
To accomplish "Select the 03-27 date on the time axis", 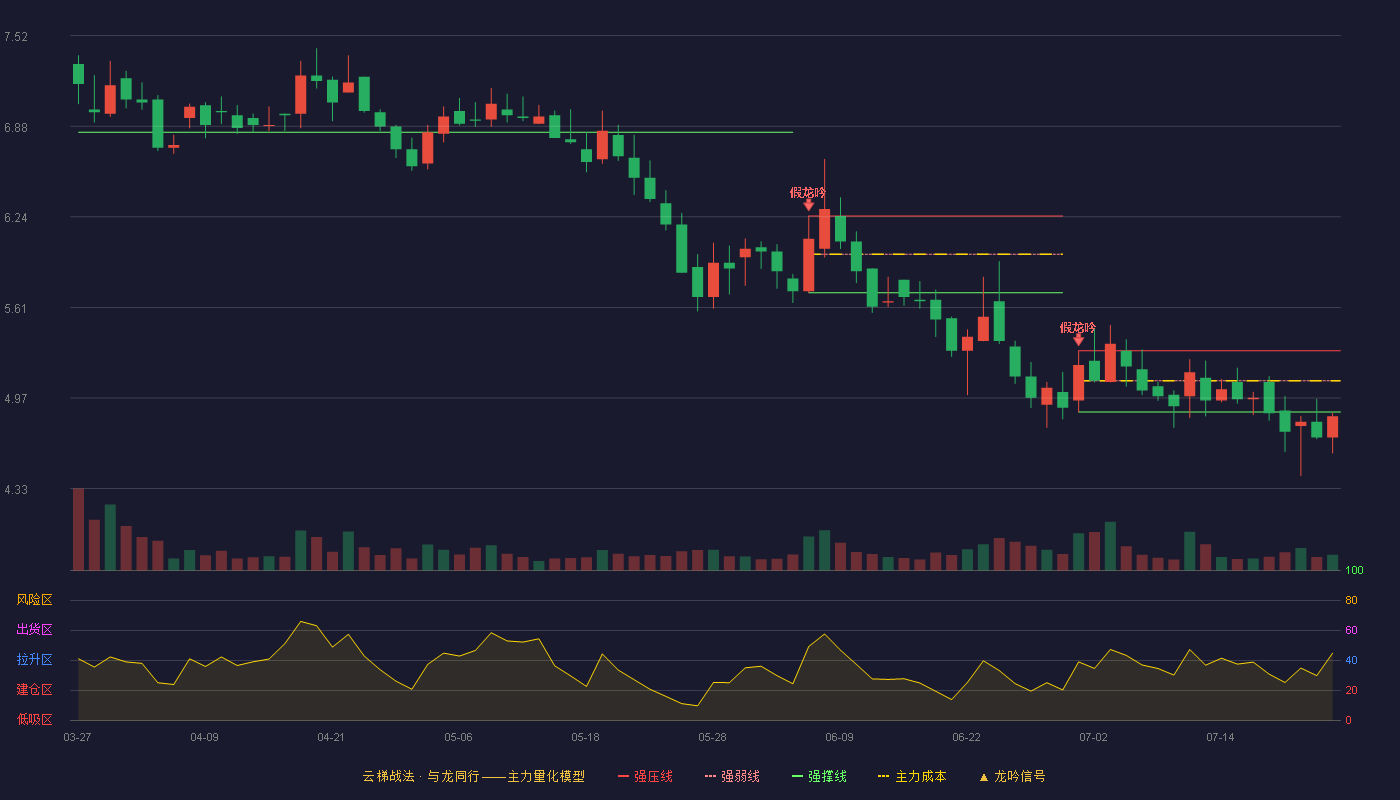I will coord(77,737).
